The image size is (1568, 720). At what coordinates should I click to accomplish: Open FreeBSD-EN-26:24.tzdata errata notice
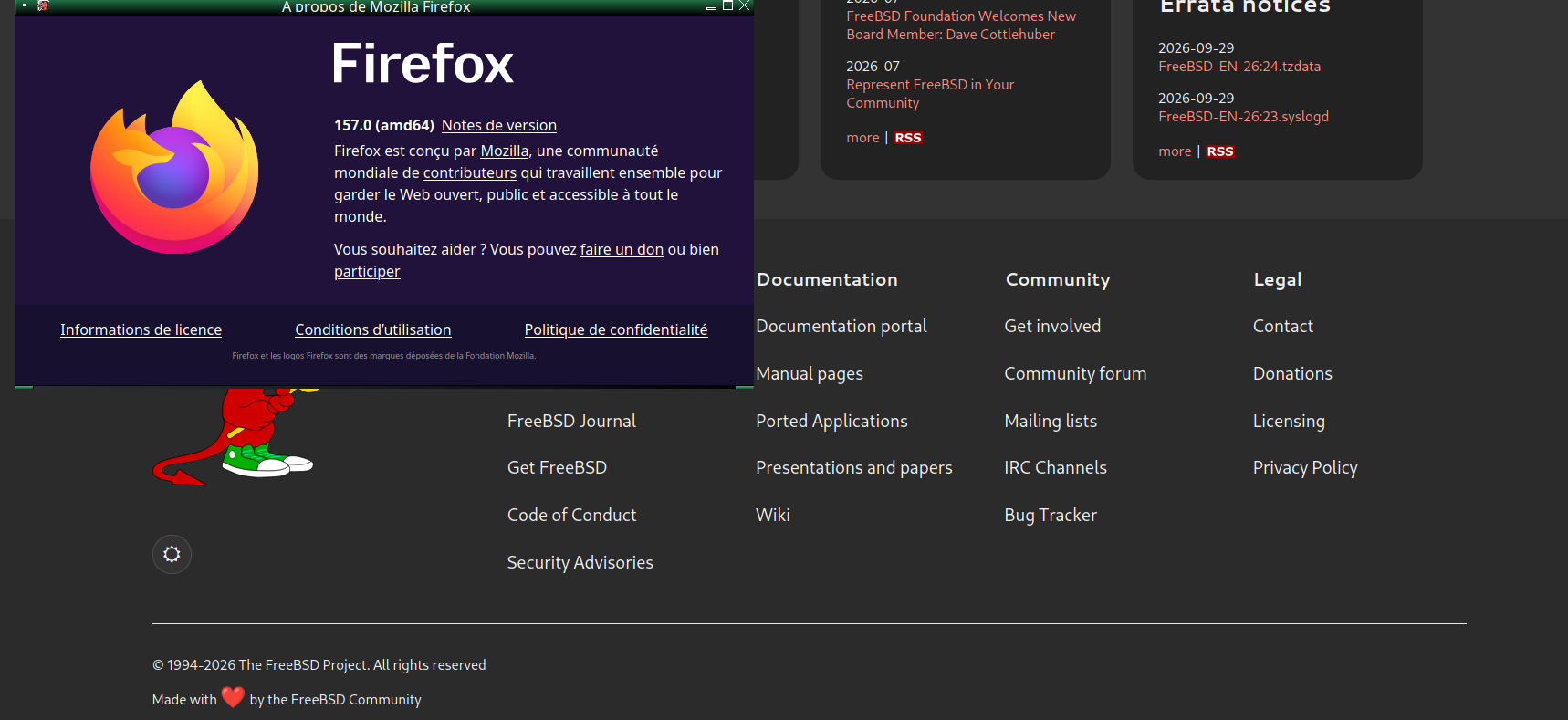click(1239, 67)
